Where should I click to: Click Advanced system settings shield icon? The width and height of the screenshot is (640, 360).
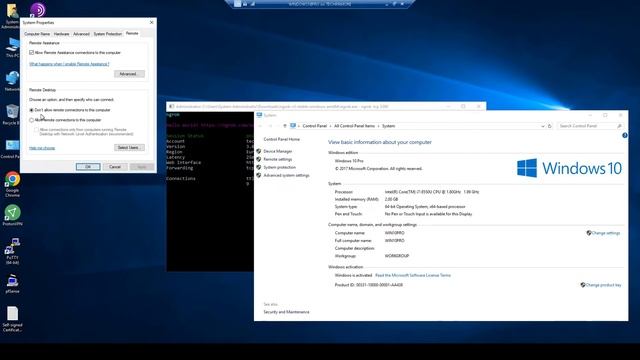click(259, 176)
